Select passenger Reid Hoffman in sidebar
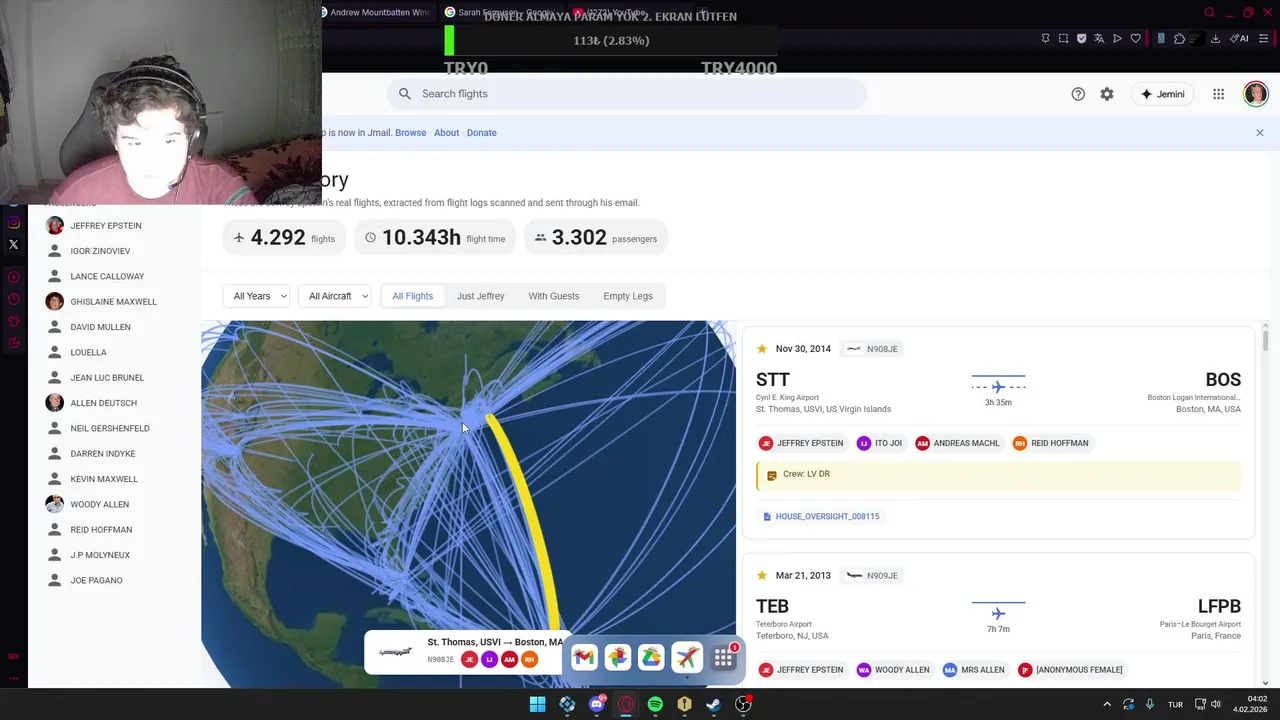Screen dimensions: 1280x720 pos(101,530)
